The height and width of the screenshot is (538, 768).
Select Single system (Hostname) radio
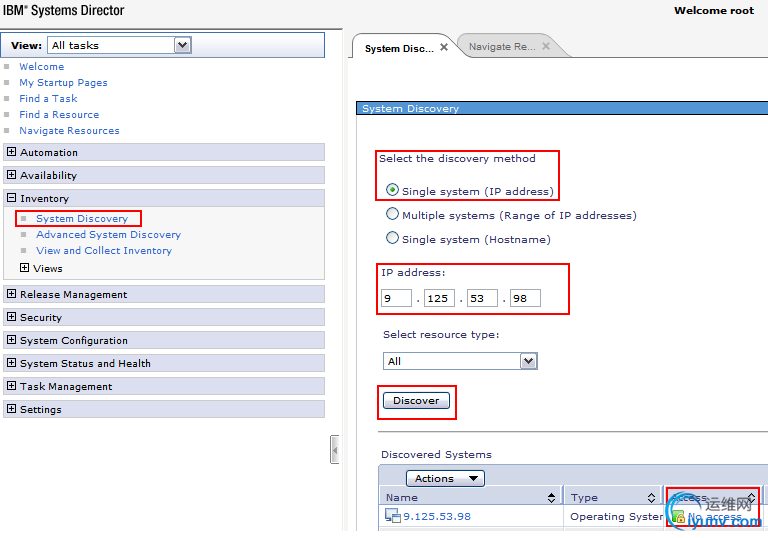click(392, 238)
